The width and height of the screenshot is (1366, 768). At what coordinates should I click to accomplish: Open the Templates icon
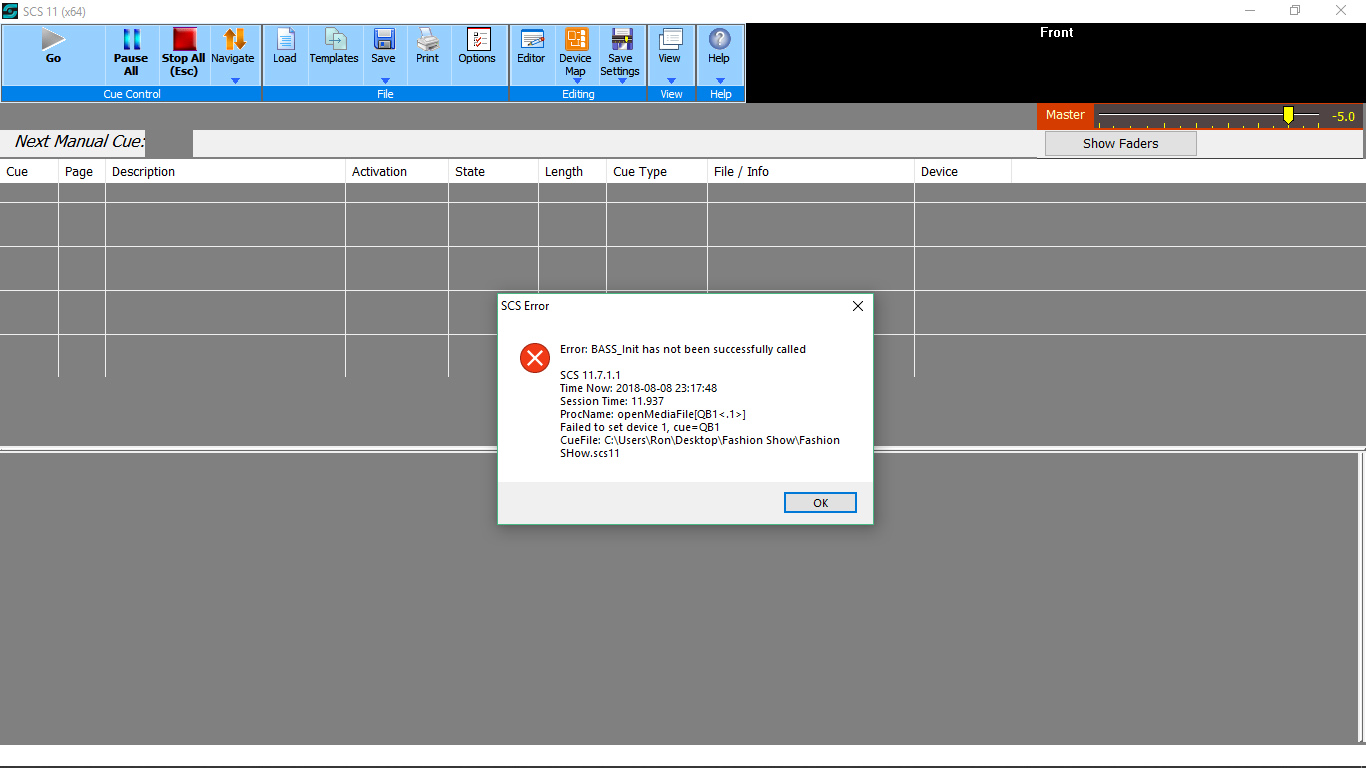334,40
